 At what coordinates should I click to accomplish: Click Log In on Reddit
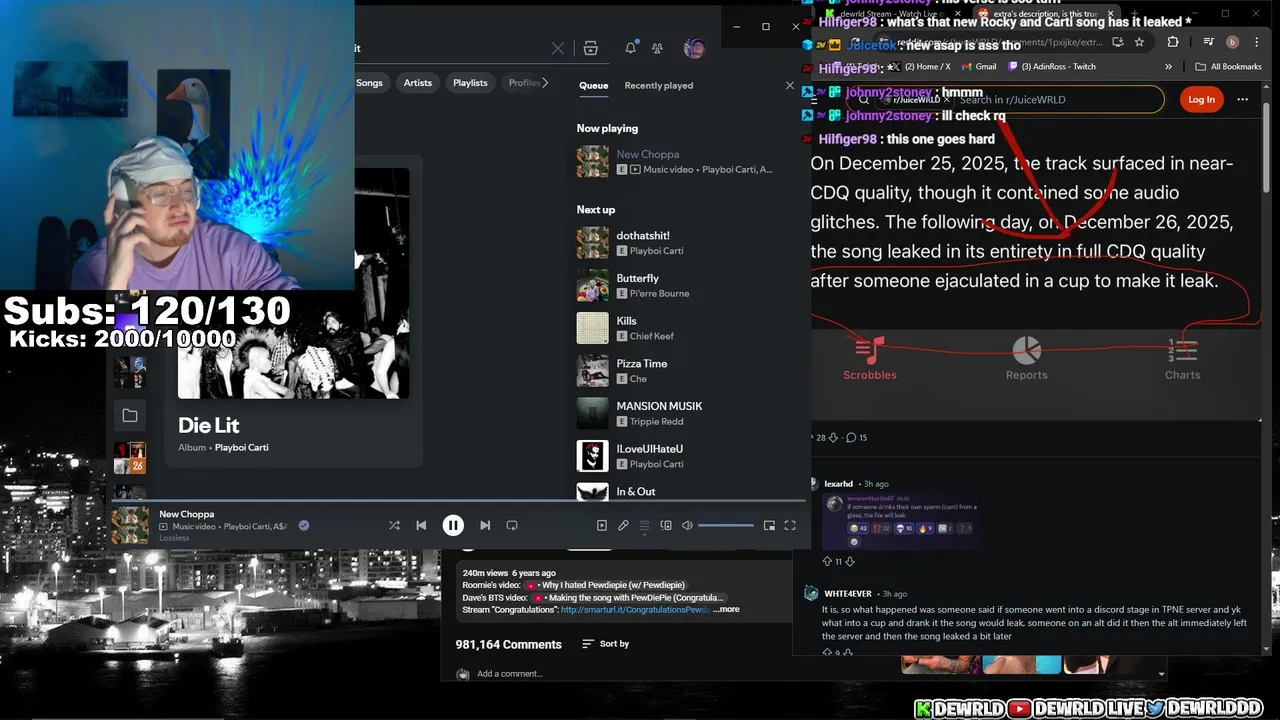(1201, 99)
